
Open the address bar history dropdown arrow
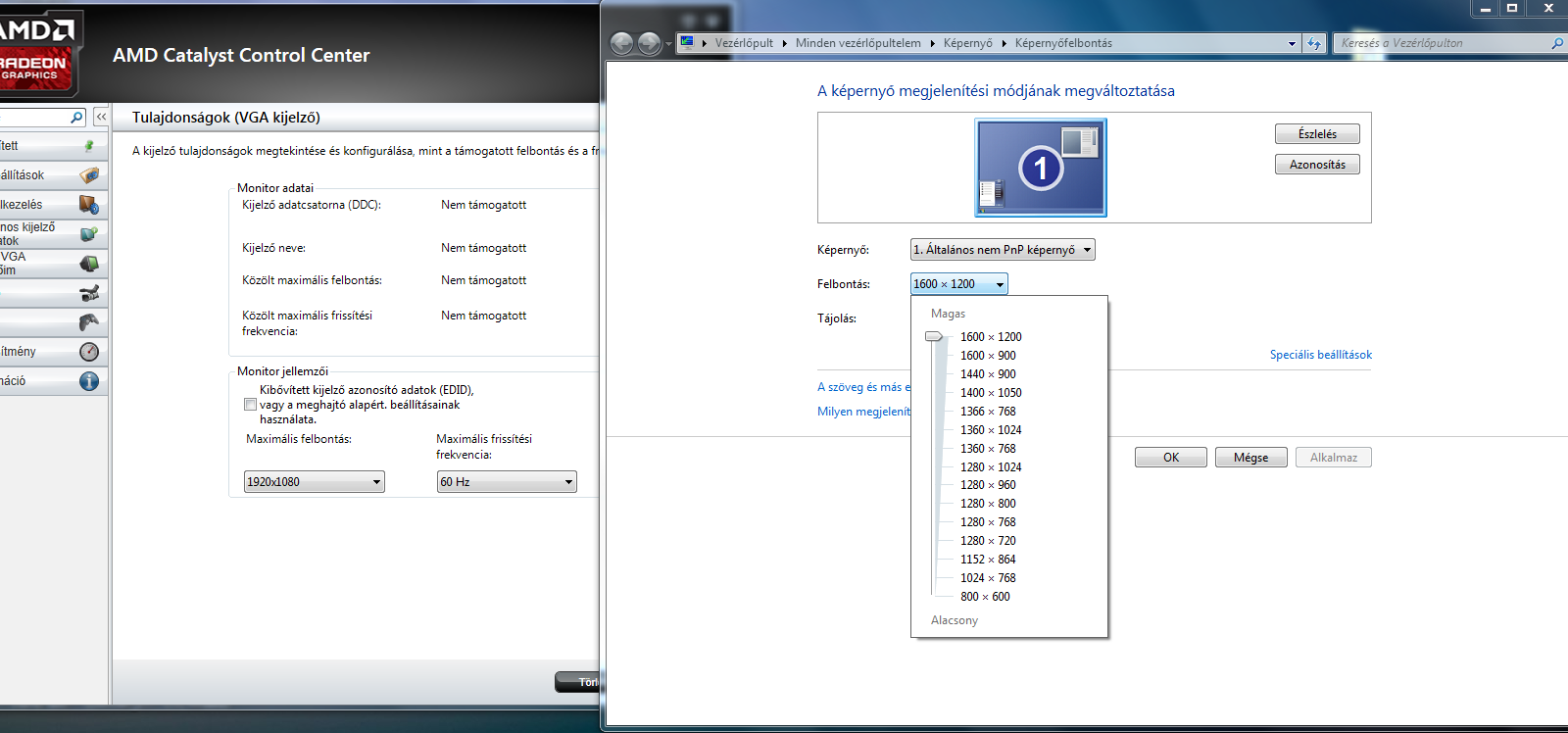point(1292,43)
